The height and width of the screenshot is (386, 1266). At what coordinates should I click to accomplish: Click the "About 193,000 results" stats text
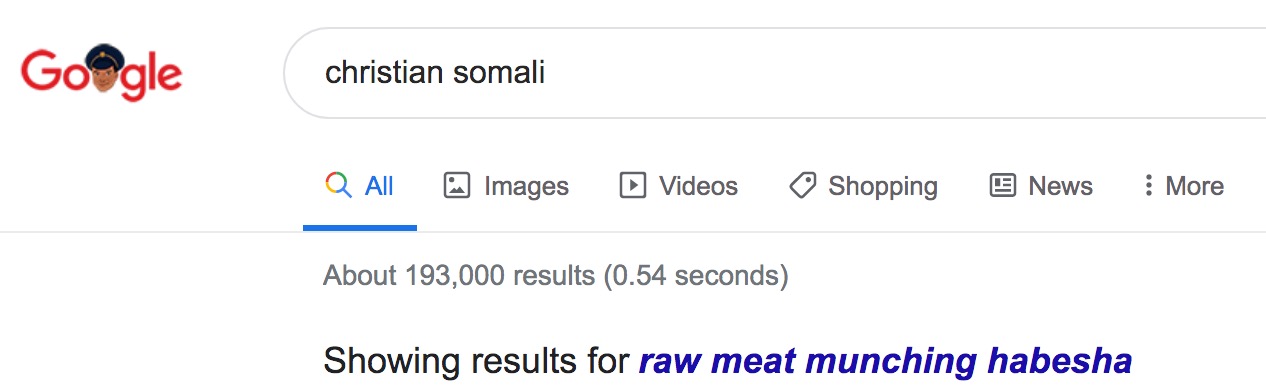point(556,275)
